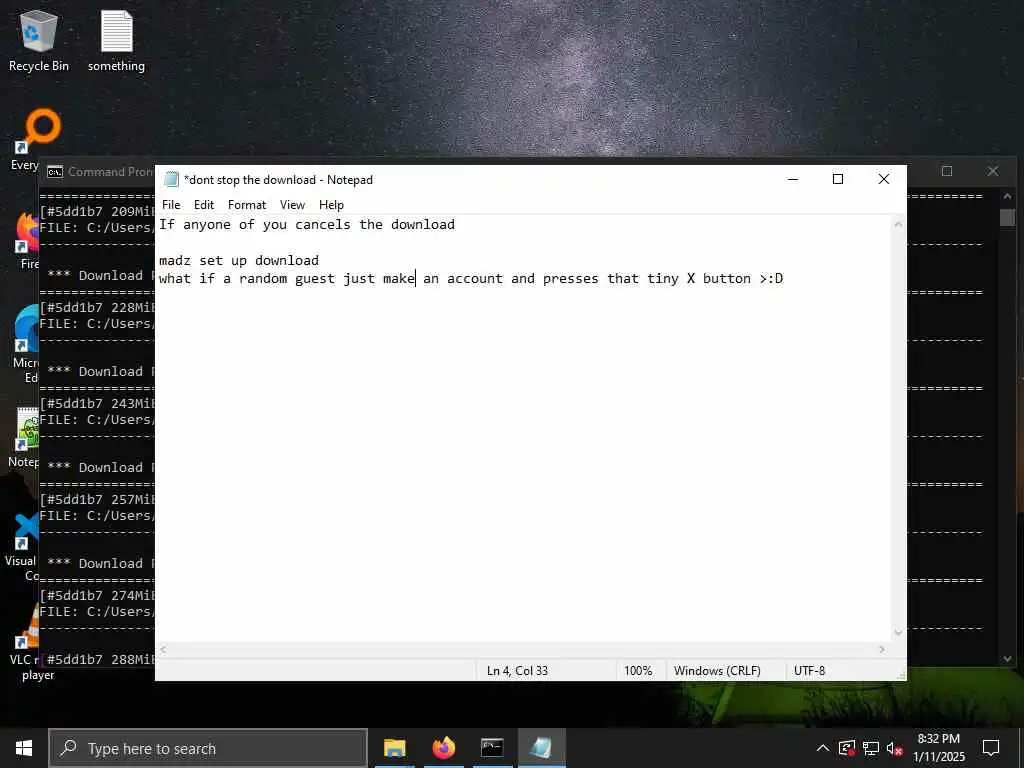The width and height of the screenshot is (1024, 768).
Task: Open the Edit menu in Notepad
Action: [204, 205]
